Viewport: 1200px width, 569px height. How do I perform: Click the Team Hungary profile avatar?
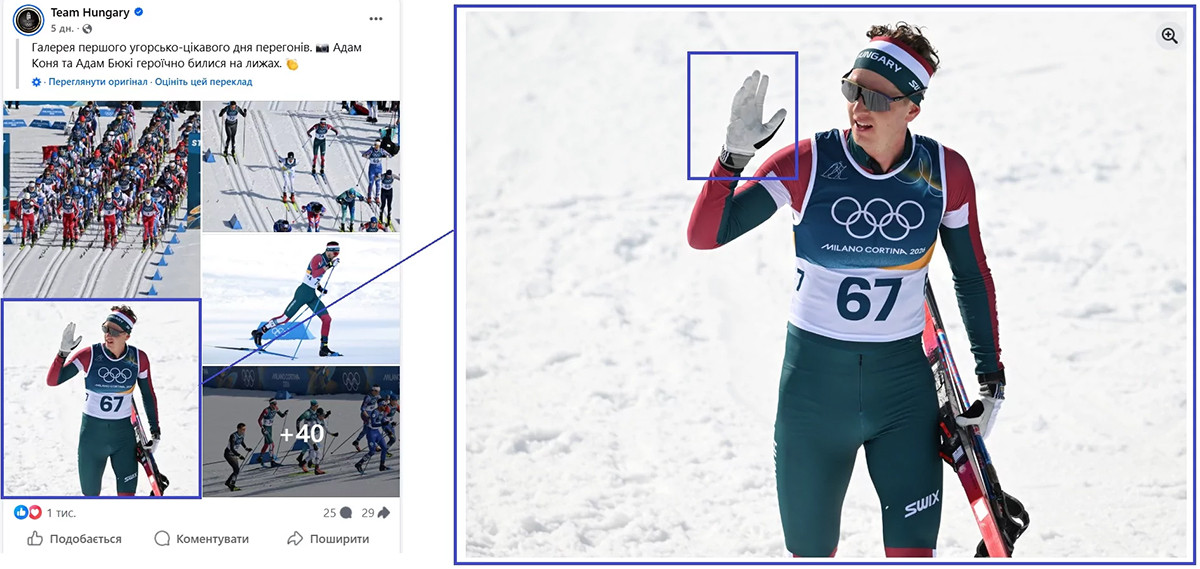(28, 20)
